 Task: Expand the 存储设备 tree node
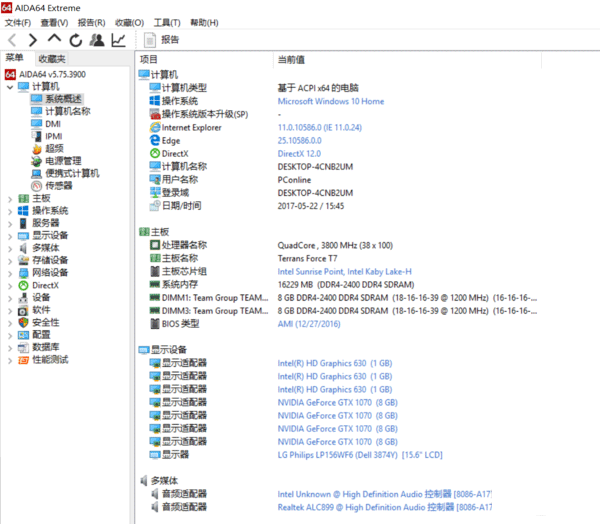[10, 261]
